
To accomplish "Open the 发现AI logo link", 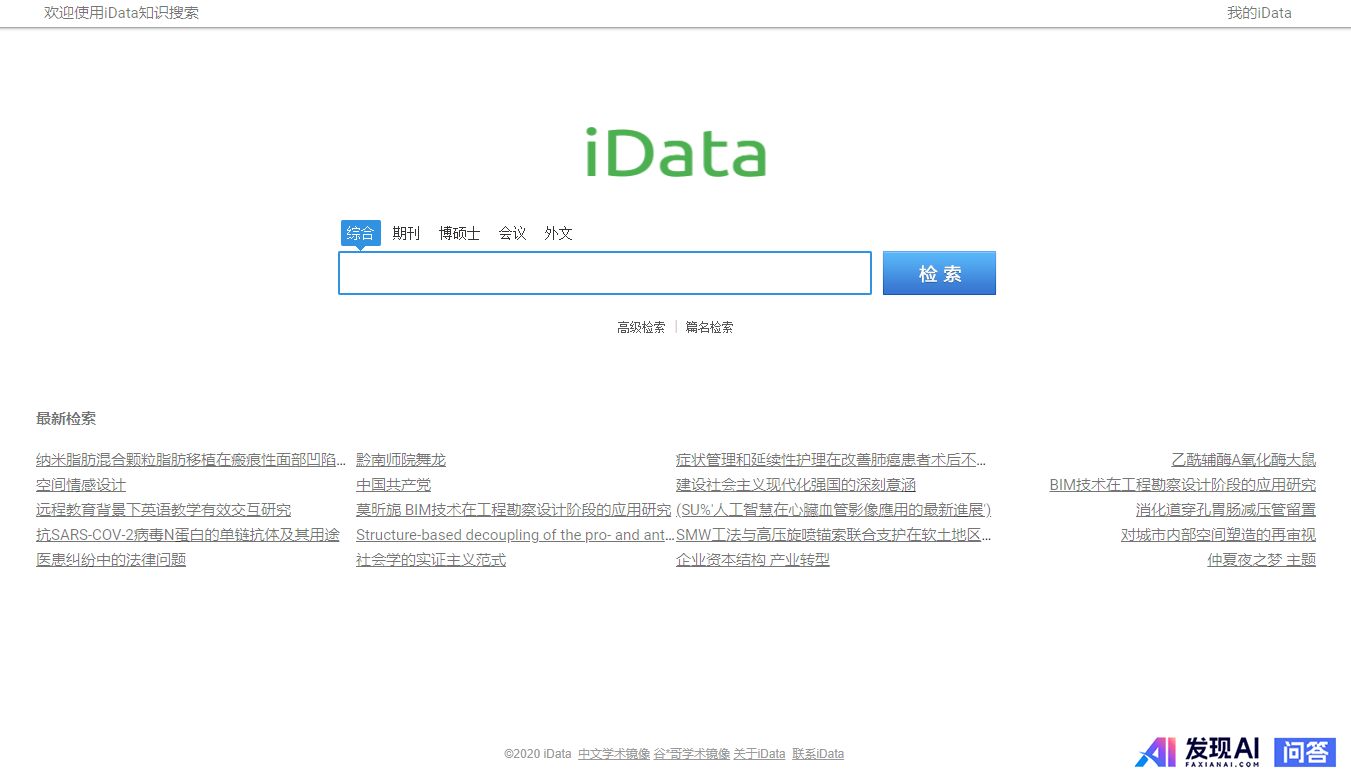I will [1198, 752].
